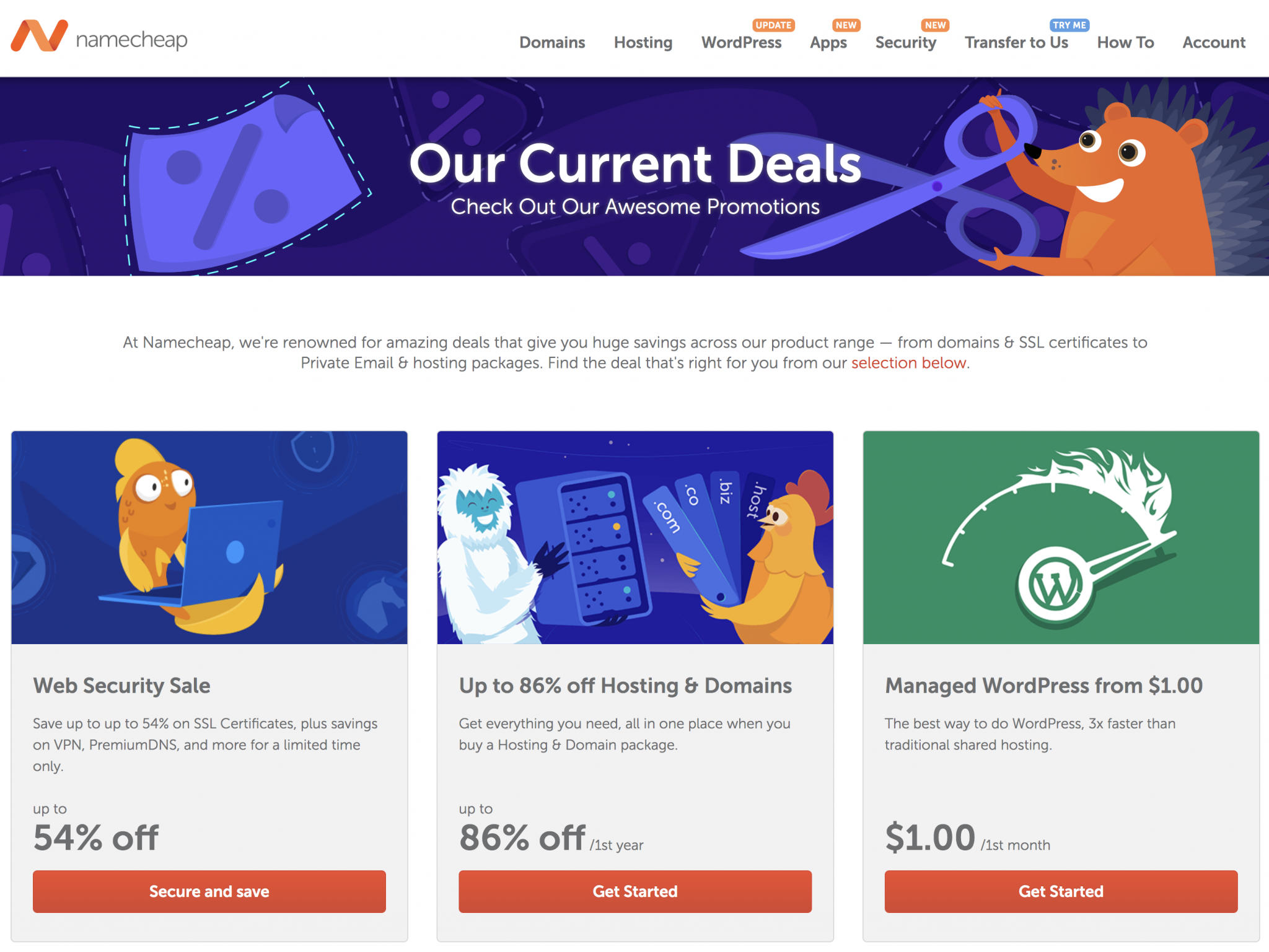This screenshot has height=952, width=1269.
Task: Click Get Started for Managed WordPress
Action: [1061, 891]
